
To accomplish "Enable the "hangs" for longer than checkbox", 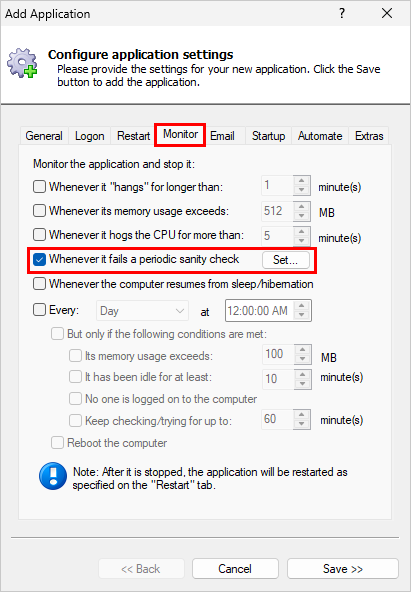I will [x=39, y=187].
